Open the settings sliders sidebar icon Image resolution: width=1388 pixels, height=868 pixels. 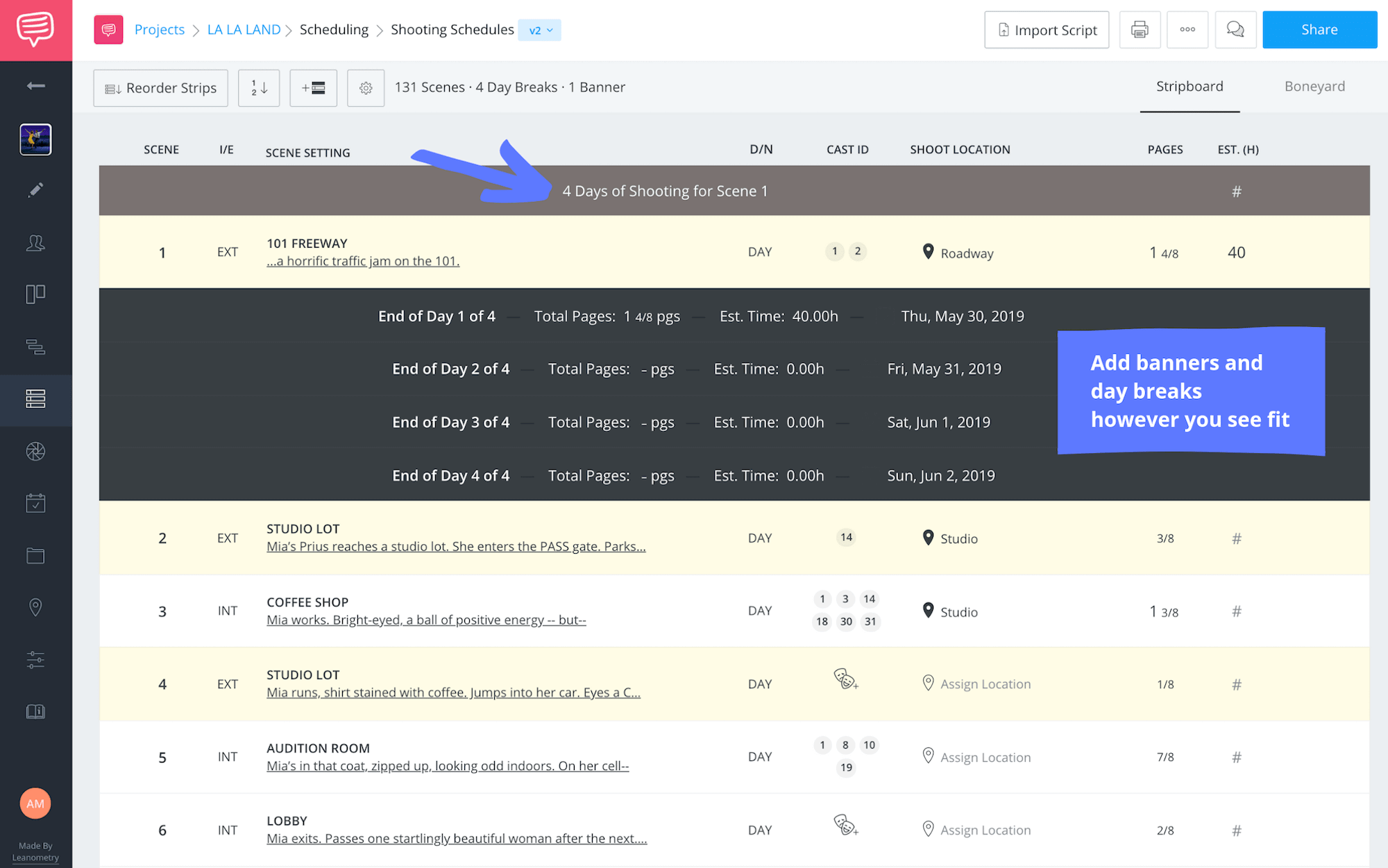pyautogui.click(x=35, y=659)
